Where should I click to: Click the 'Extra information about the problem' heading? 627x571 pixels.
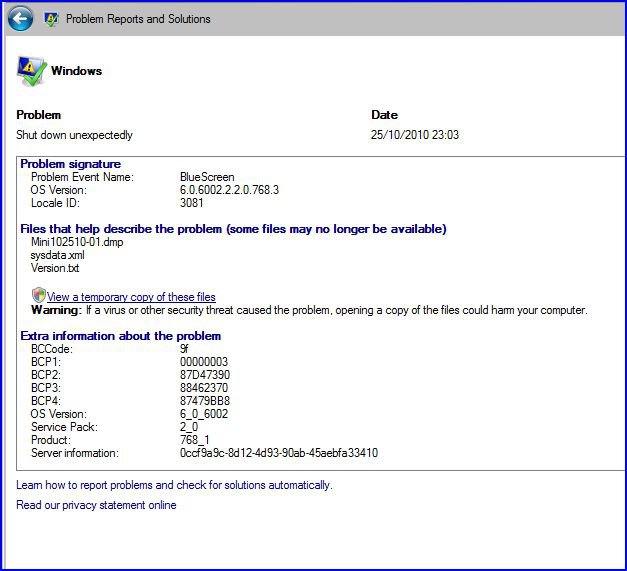(x=121, y=336)
